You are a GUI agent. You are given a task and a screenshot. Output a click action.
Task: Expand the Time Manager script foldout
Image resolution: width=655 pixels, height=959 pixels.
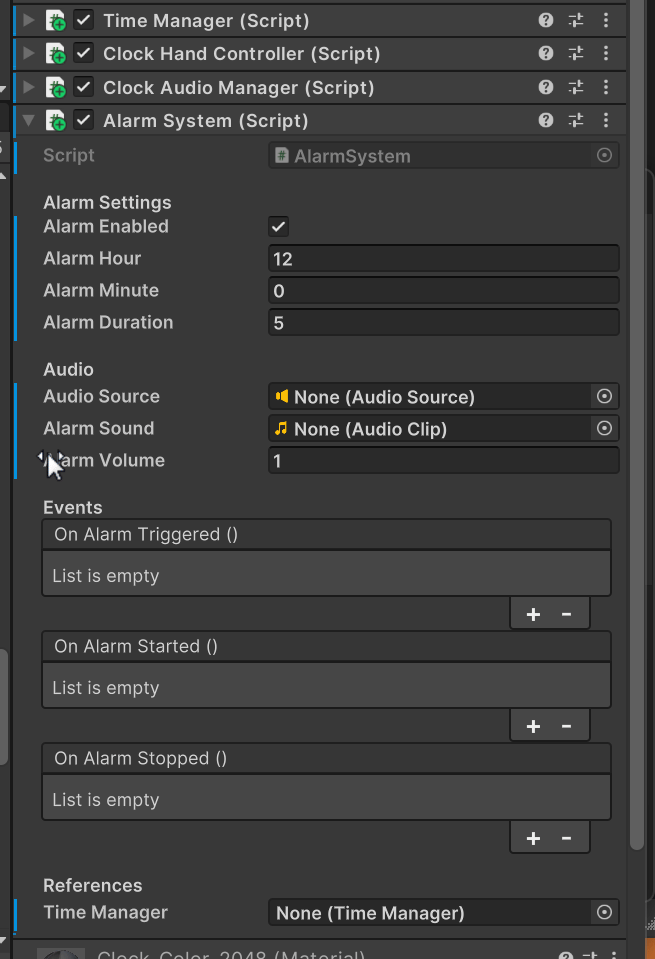[28, 20]
